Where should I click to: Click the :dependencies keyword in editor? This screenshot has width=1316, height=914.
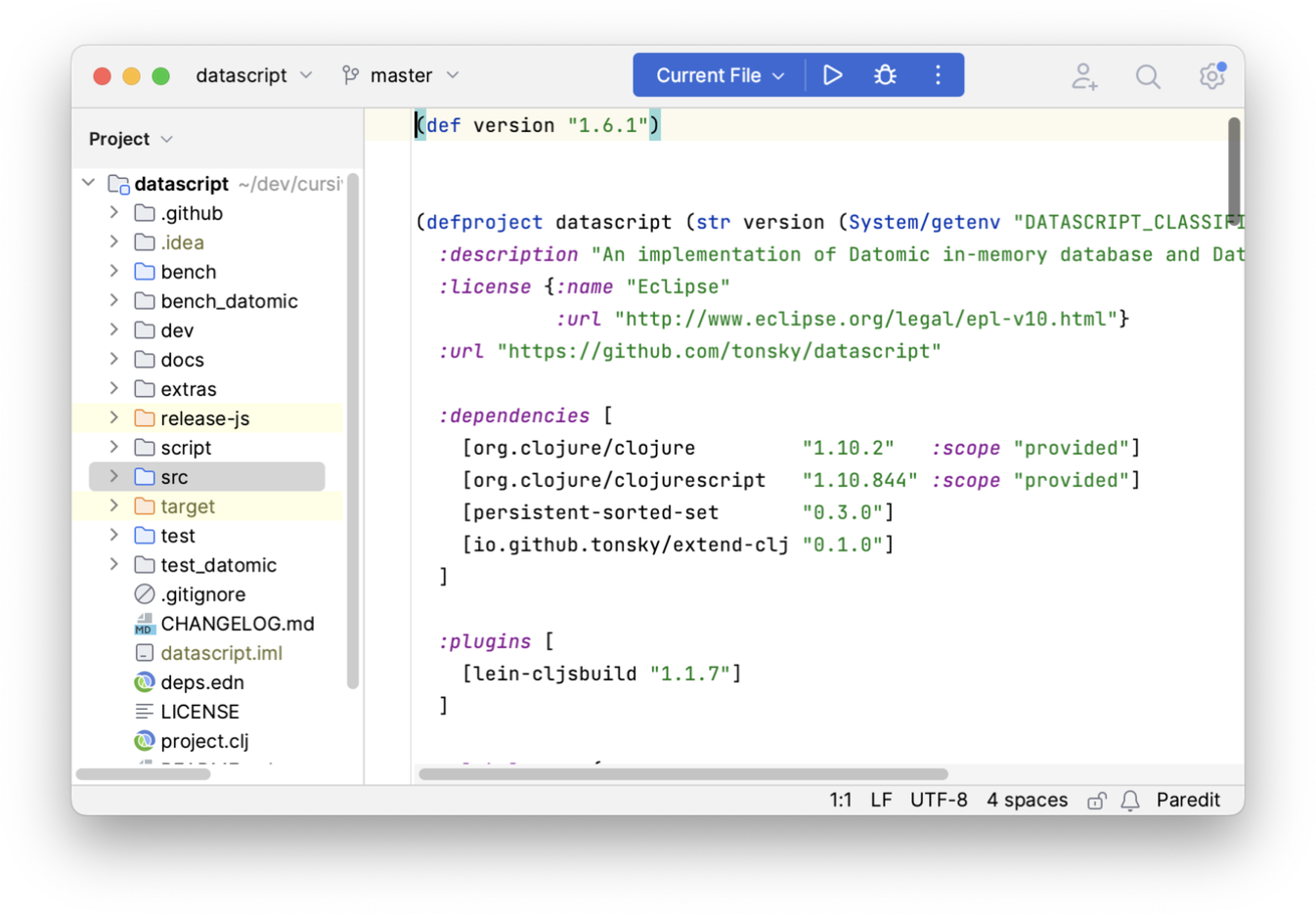(514, 415)
